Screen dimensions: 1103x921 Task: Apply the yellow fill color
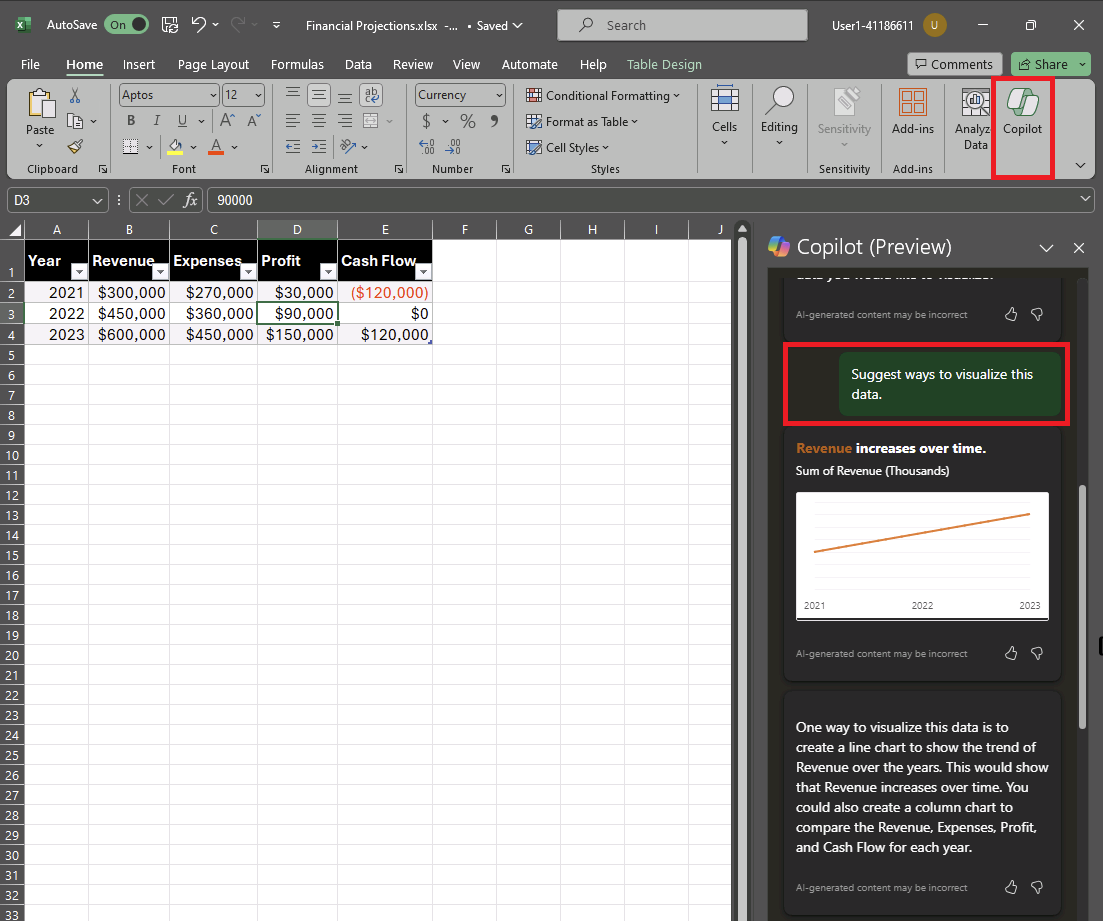(x=175, y=147)
